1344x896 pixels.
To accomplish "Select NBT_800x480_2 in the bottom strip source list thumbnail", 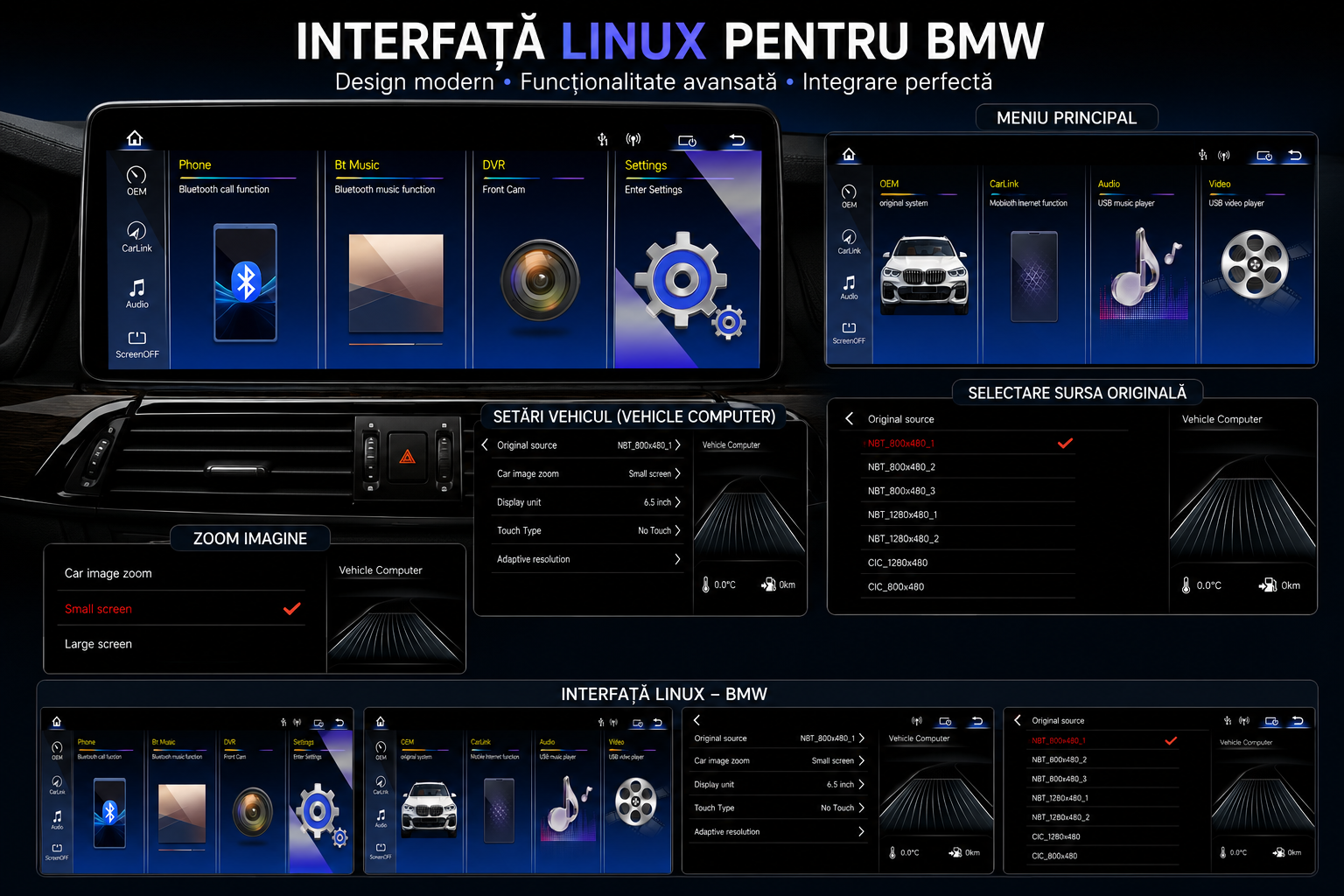I will [1104, 759].
